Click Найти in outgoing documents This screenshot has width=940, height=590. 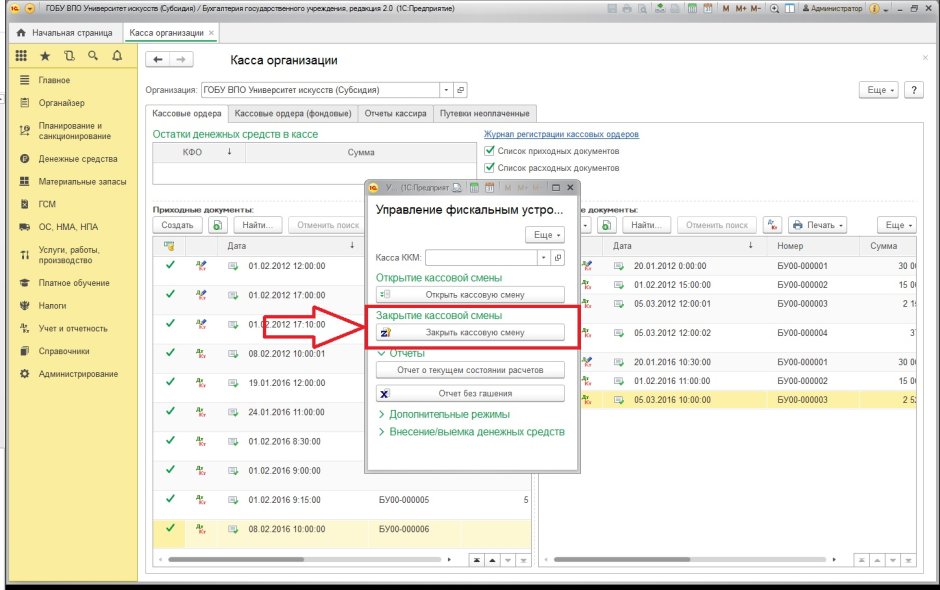(x=647, y=225)
